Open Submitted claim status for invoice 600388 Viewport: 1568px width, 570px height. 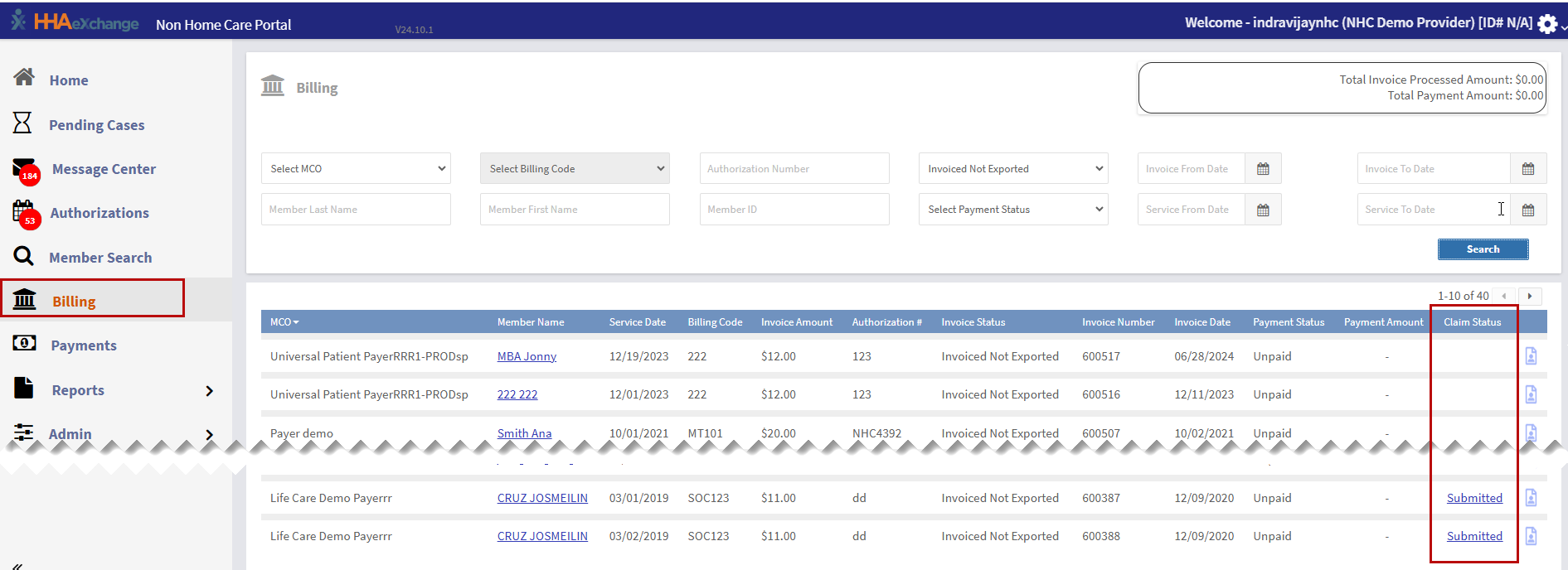point(1474,536)
